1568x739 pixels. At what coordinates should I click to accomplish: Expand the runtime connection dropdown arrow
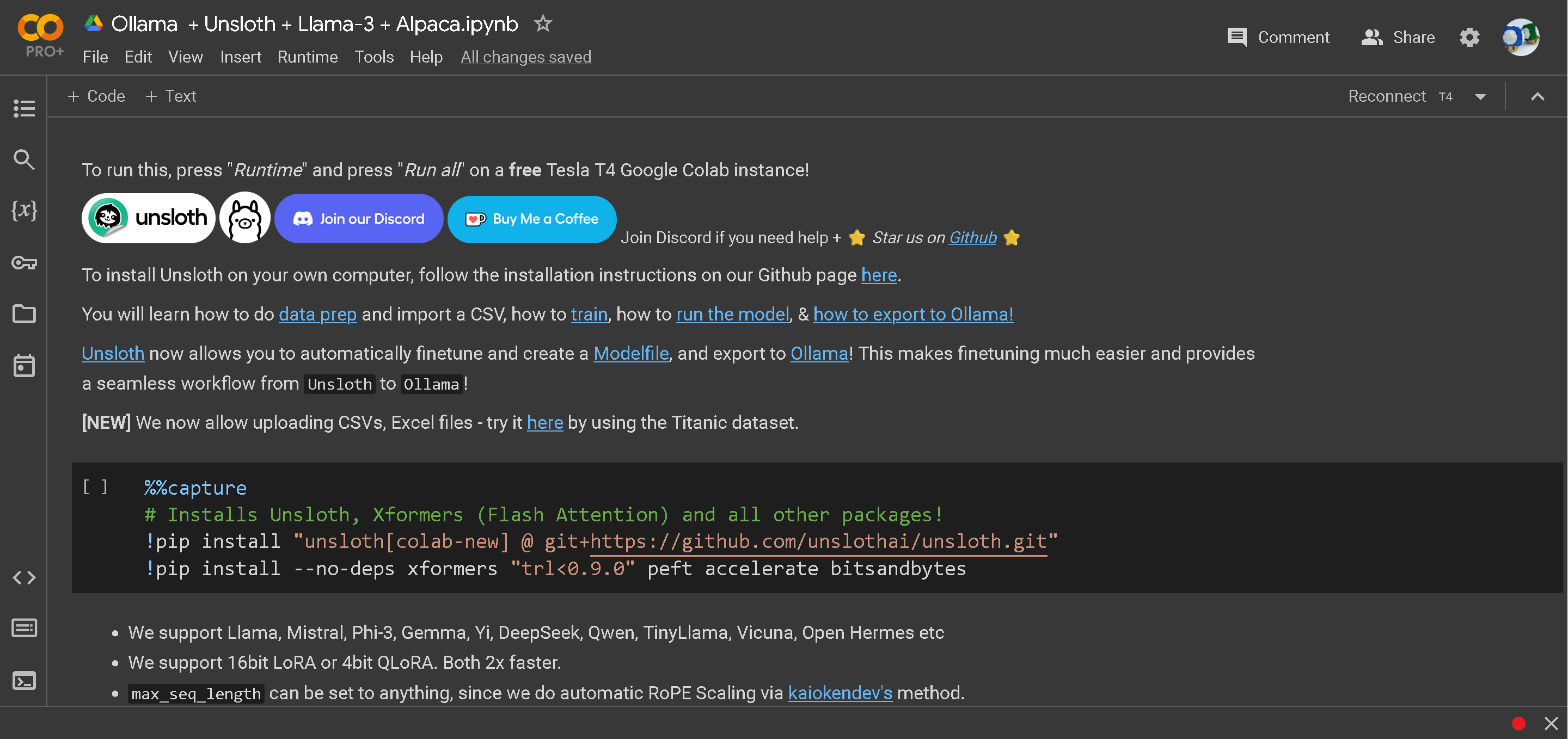(x=1480, y=97)
